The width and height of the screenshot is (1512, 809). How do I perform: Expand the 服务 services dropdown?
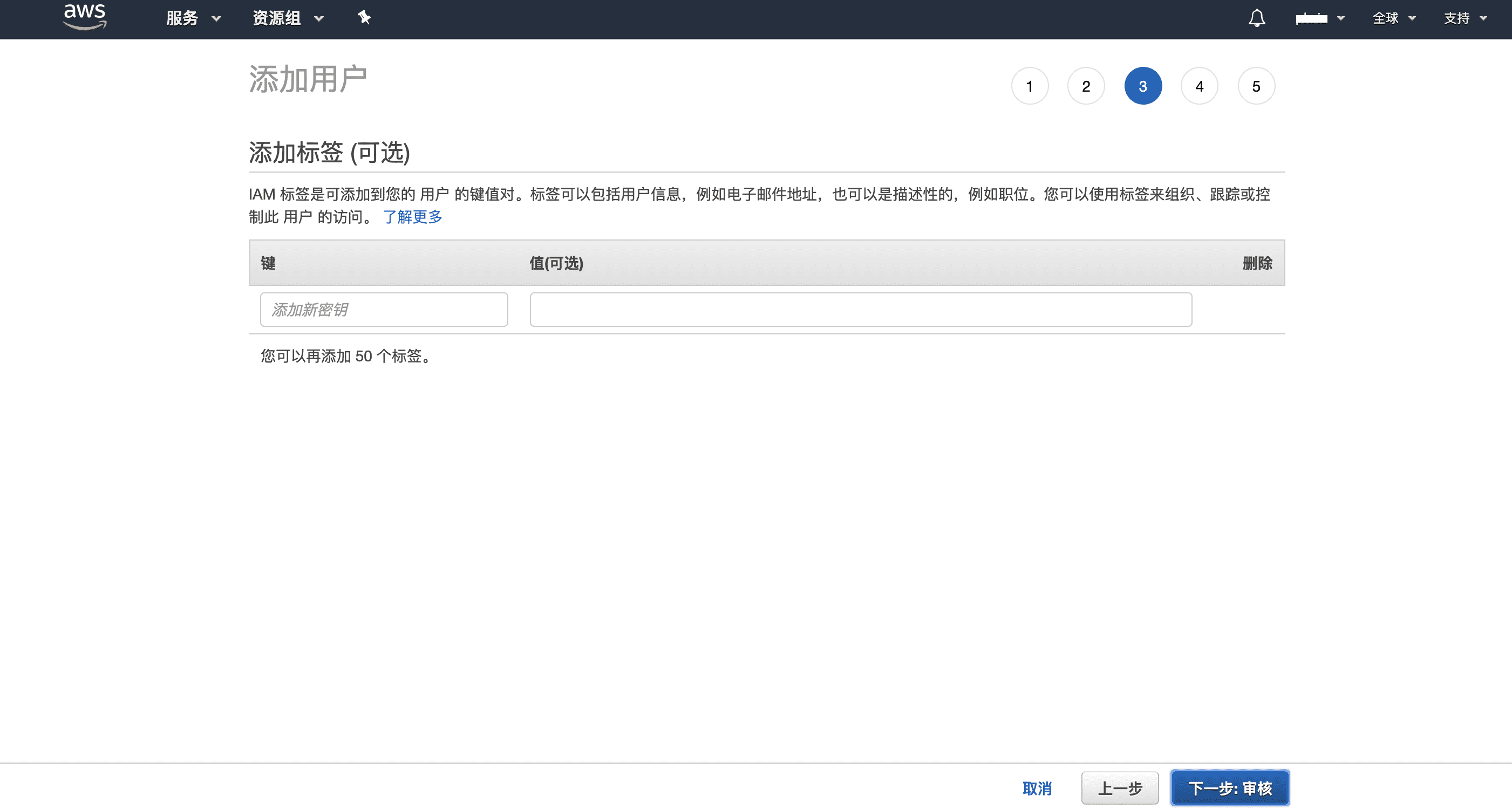click(193, 18)
